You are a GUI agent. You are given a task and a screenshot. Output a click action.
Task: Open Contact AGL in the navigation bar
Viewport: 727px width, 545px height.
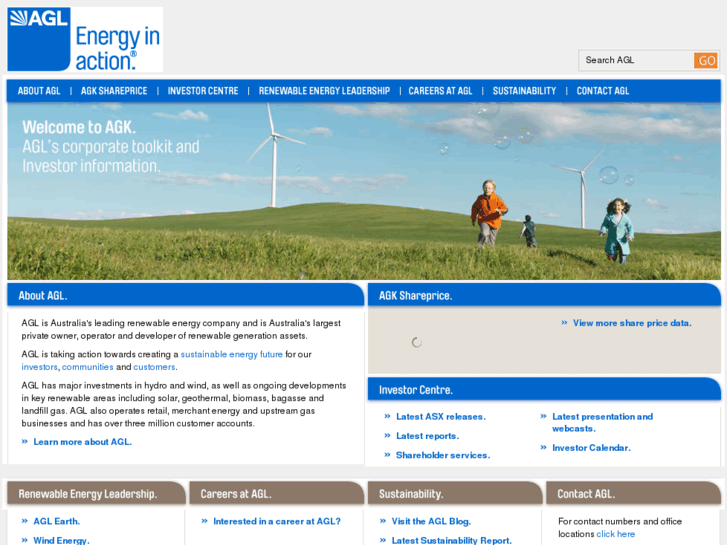coord(603,91)
